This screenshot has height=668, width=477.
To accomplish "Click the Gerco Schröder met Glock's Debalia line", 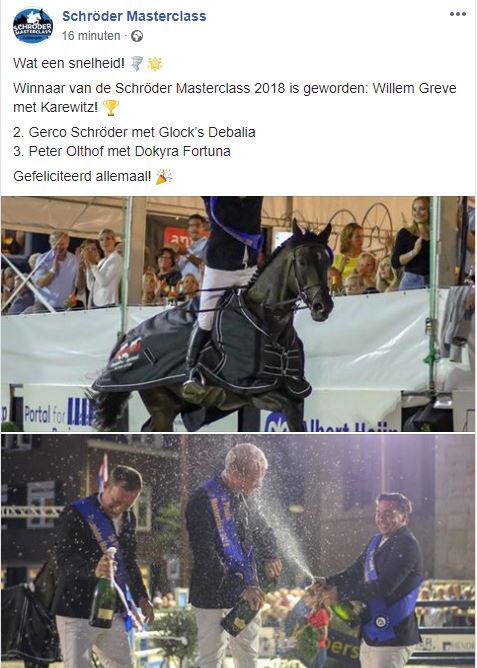I will click(134, 132).
